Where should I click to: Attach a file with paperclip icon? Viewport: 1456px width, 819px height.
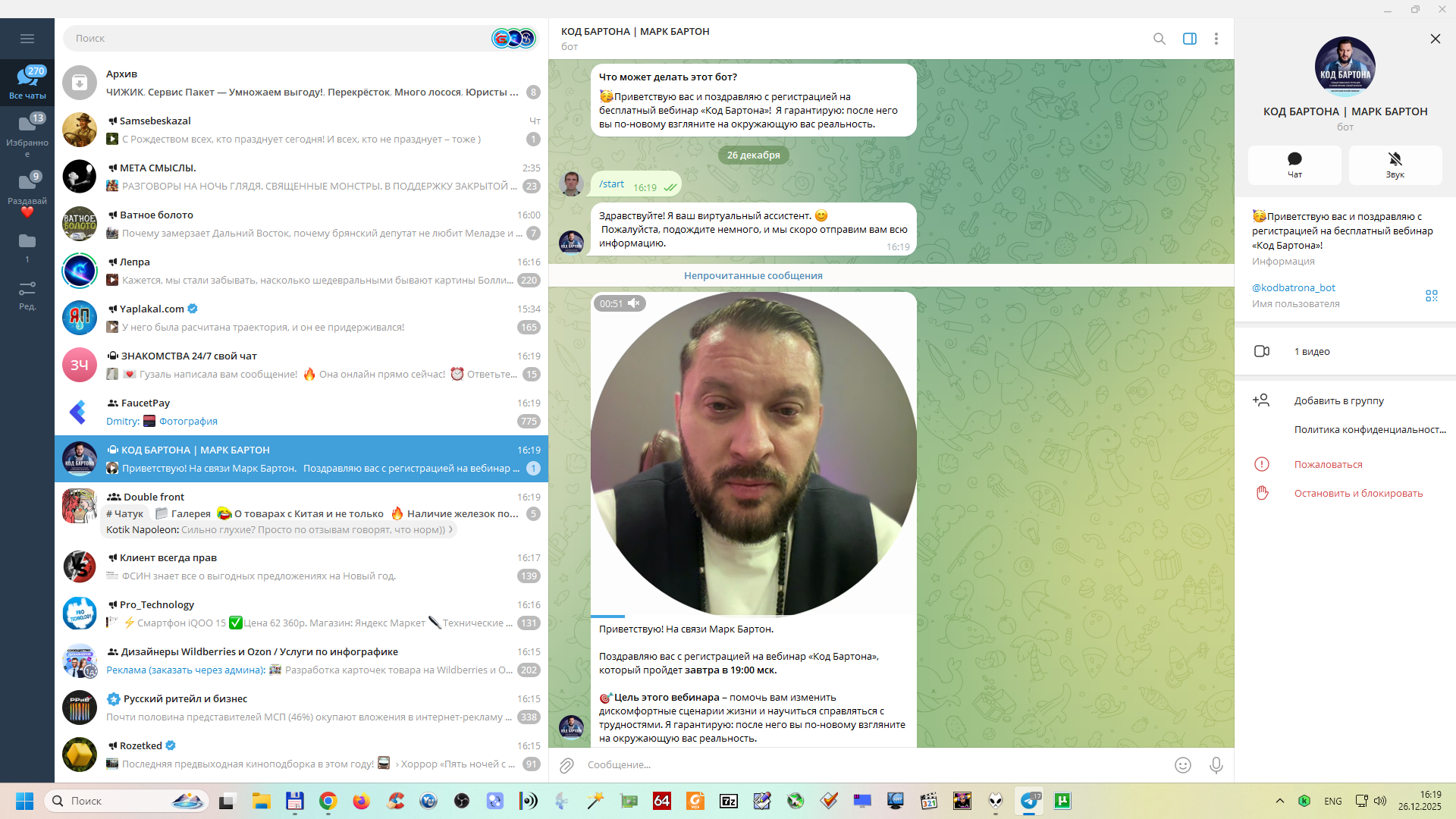pyautogui.click(x=566, y=765)
